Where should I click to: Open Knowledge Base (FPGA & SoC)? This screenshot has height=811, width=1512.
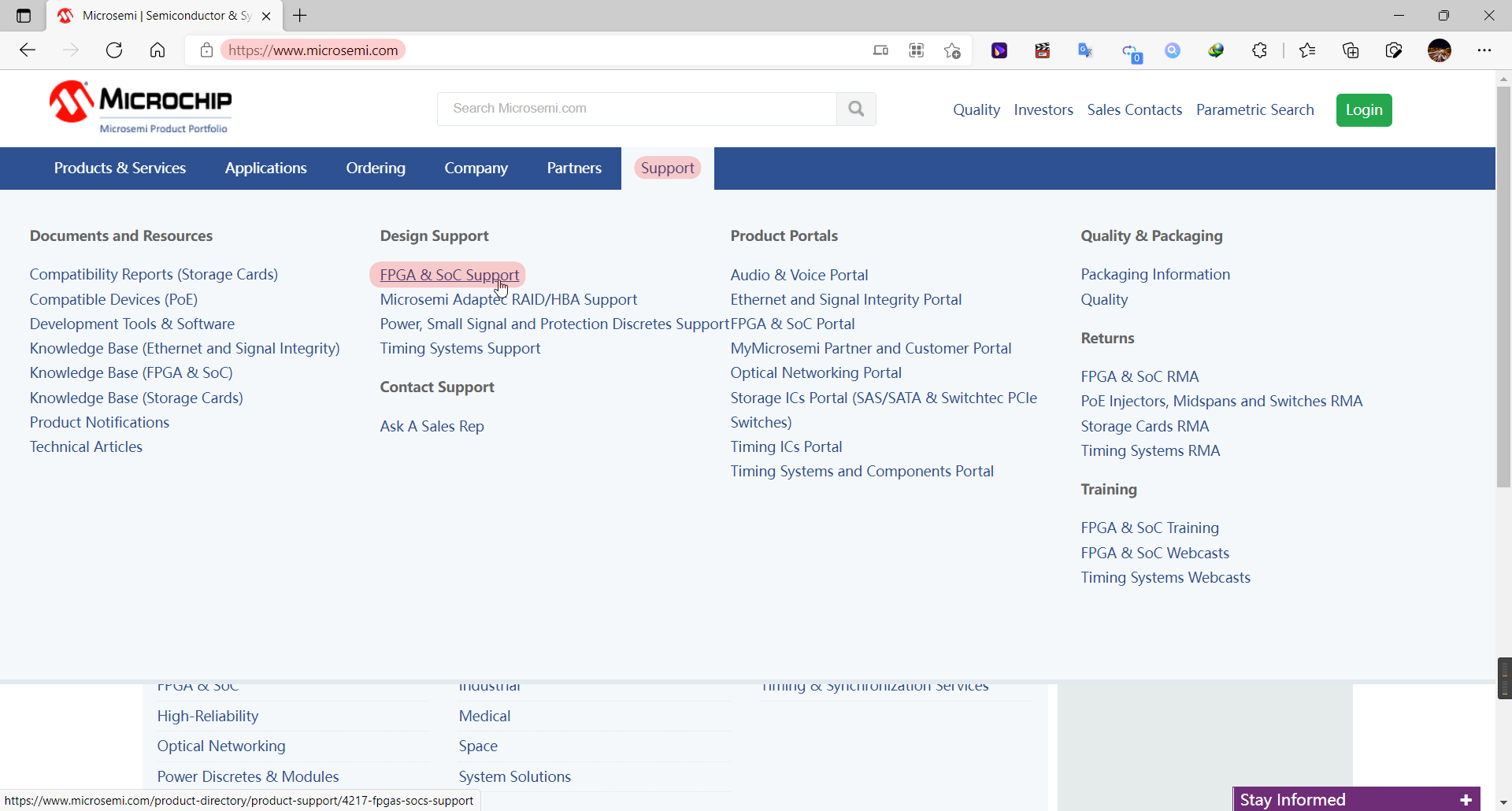[x=132, y=372]
